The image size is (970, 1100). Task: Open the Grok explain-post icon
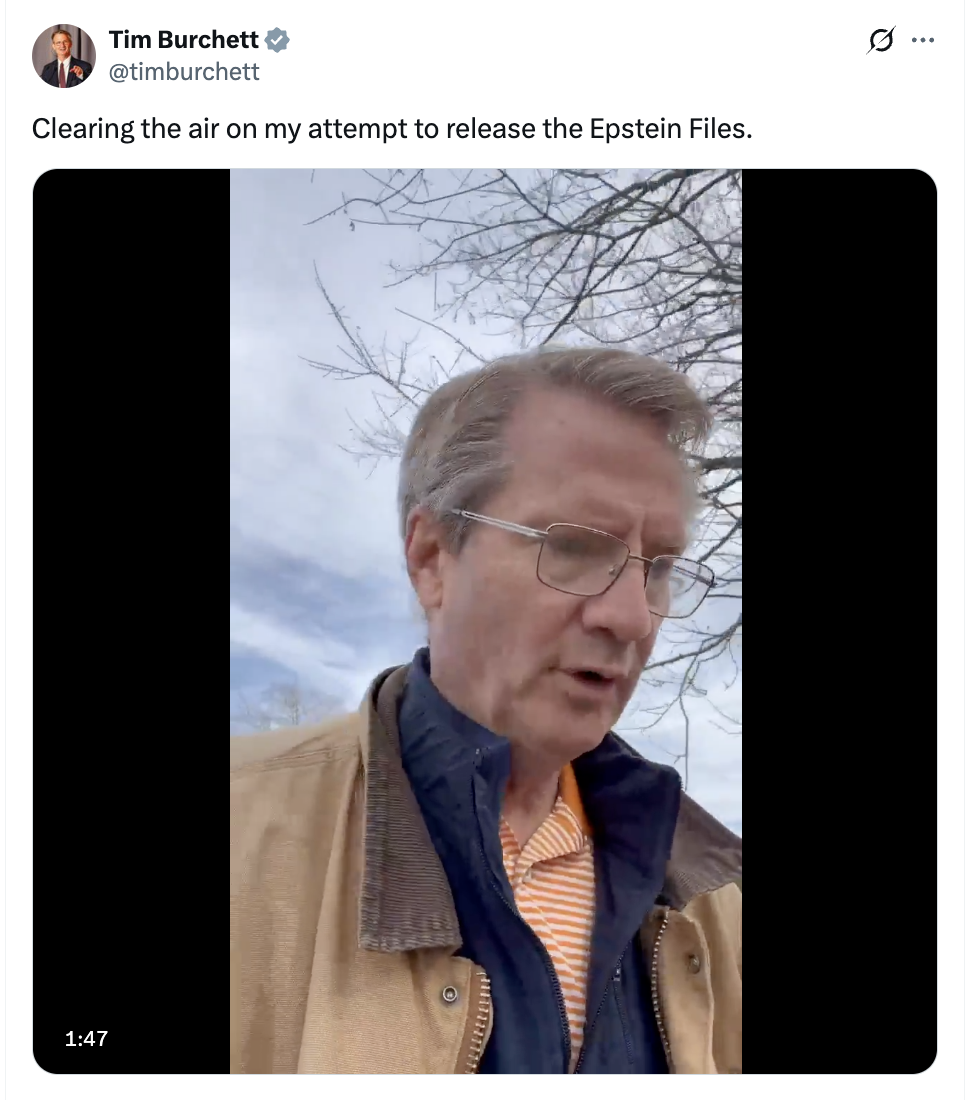point(881,40)
